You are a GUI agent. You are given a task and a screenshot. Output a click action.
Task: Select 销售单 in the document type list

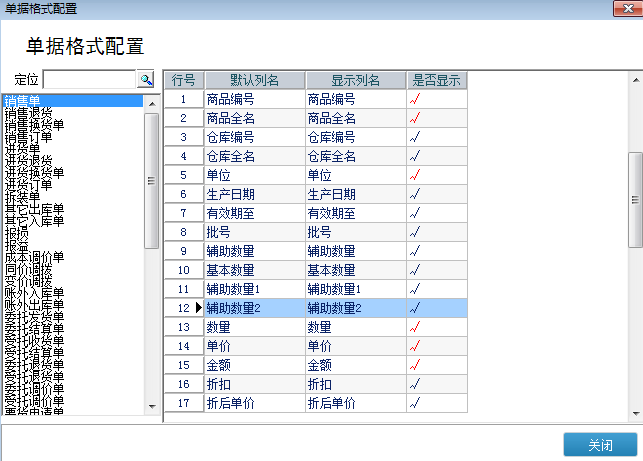point(22,100)
